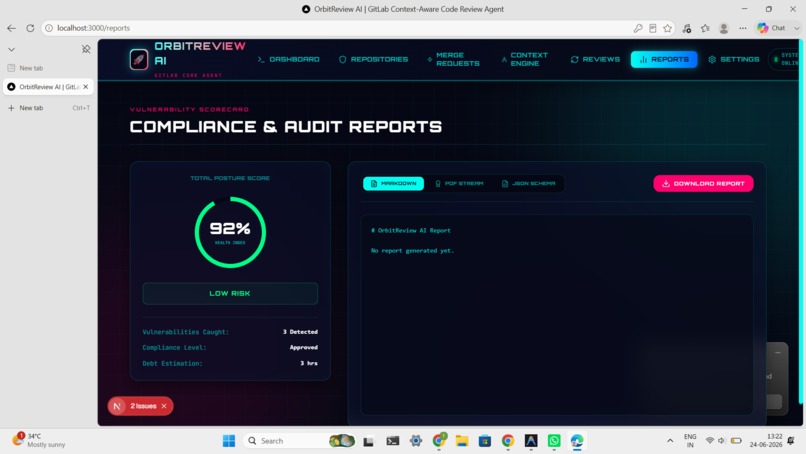Click the 92% health index gauge
806x454 pixels.
click(230, 232)
